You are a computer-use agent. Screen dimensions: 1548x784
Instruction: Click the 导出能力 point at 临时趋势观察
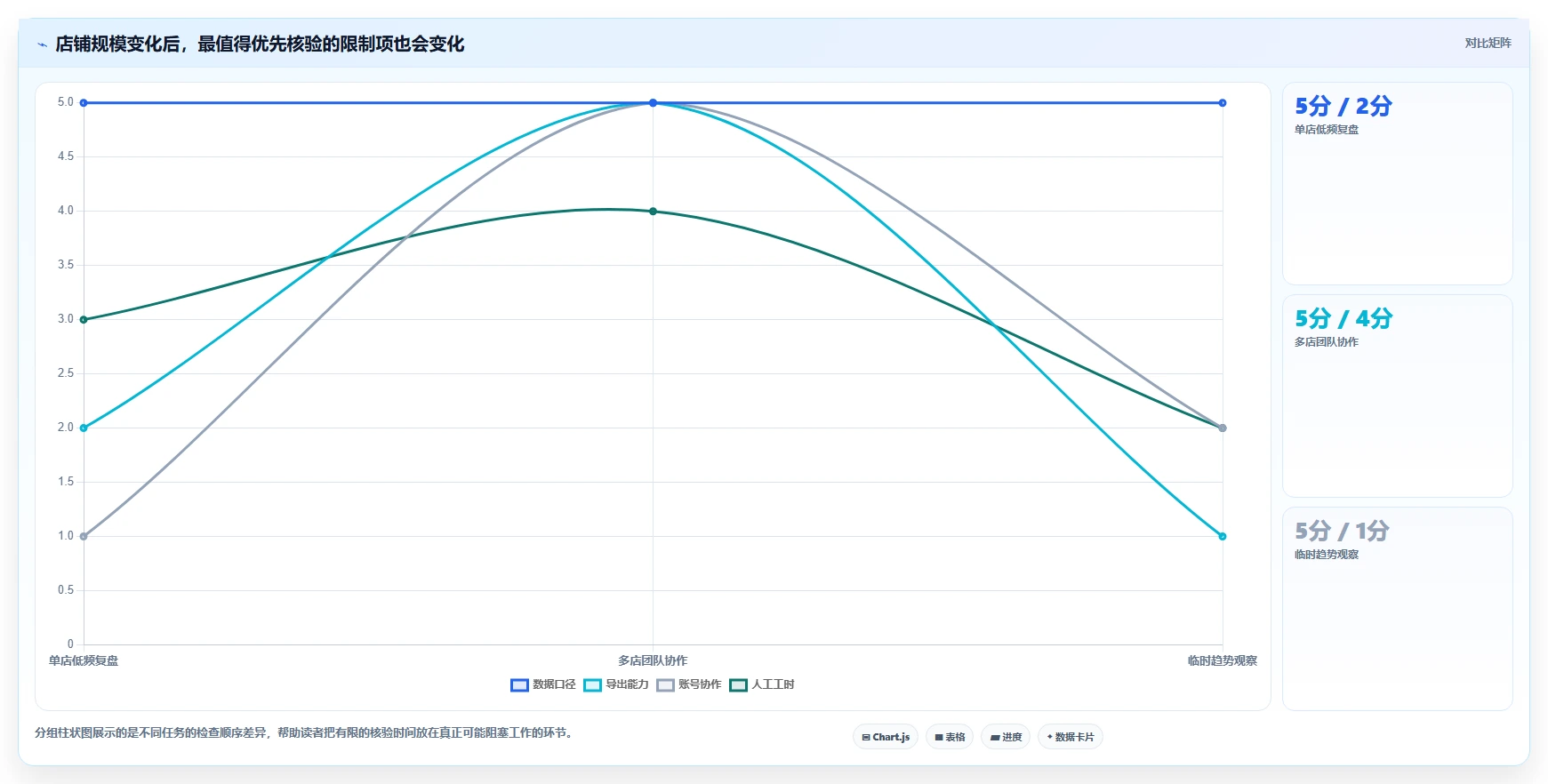coord(1223,537)
